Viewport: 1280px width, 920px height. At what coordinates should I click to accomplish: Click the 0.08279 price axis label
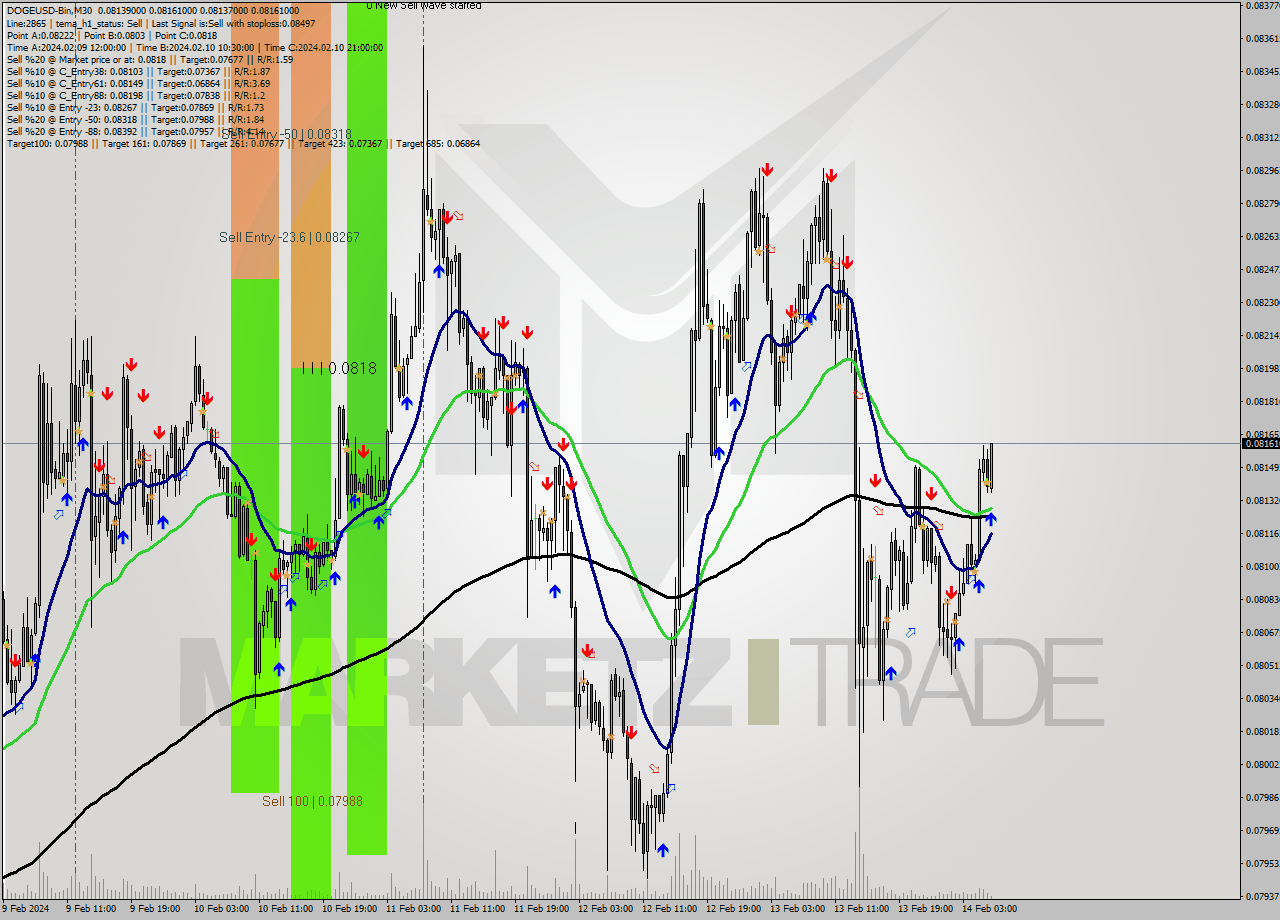[x=1264, y=203]
